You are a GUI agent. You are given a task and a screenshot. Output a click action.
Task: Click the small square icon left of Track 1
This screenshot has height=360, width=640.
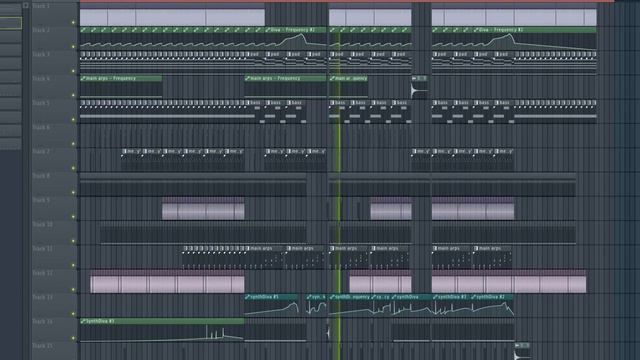(x=26, y=5)
